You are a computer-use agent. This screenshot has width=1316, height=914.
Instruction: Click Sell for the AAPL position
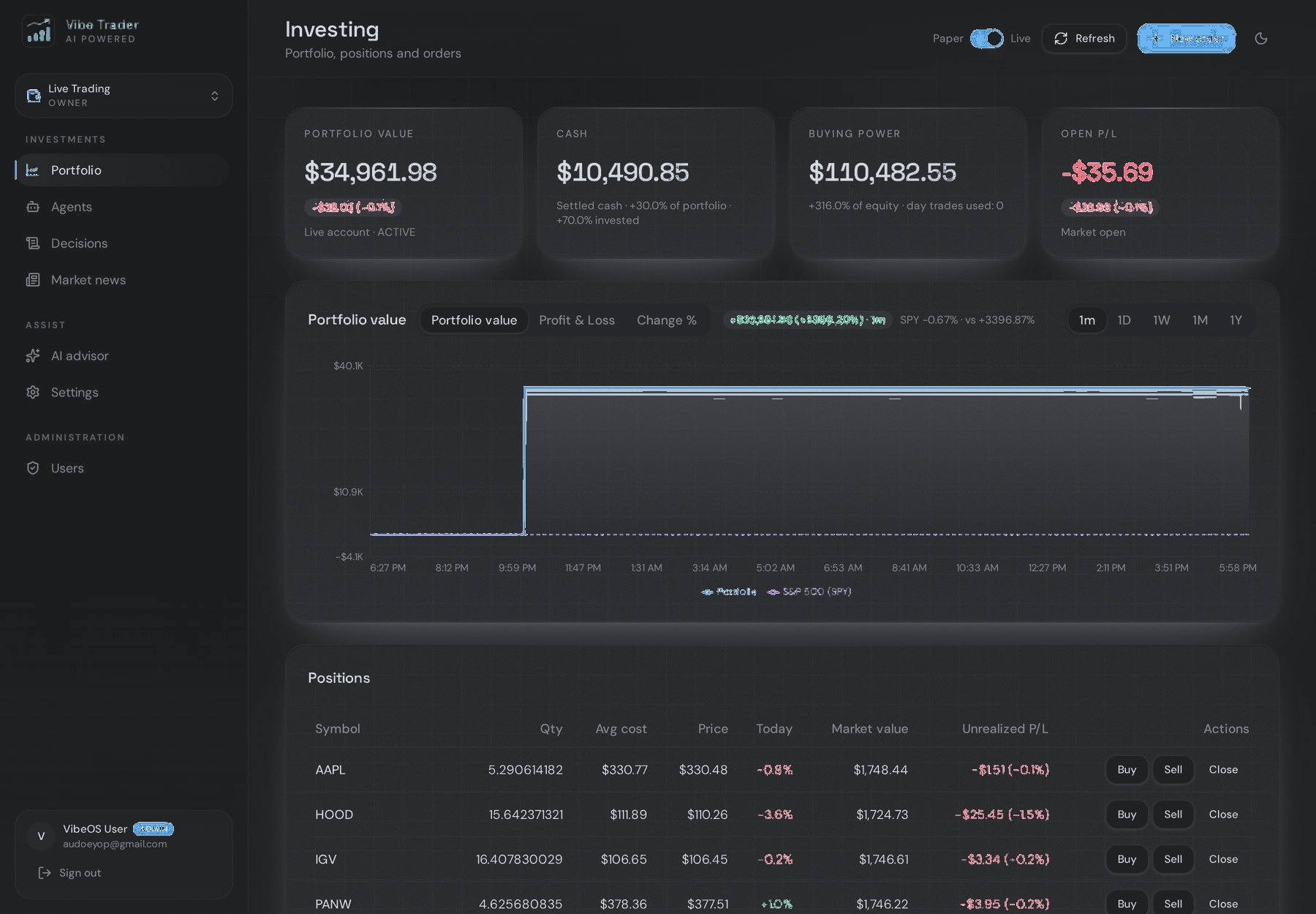point(1173,770)
